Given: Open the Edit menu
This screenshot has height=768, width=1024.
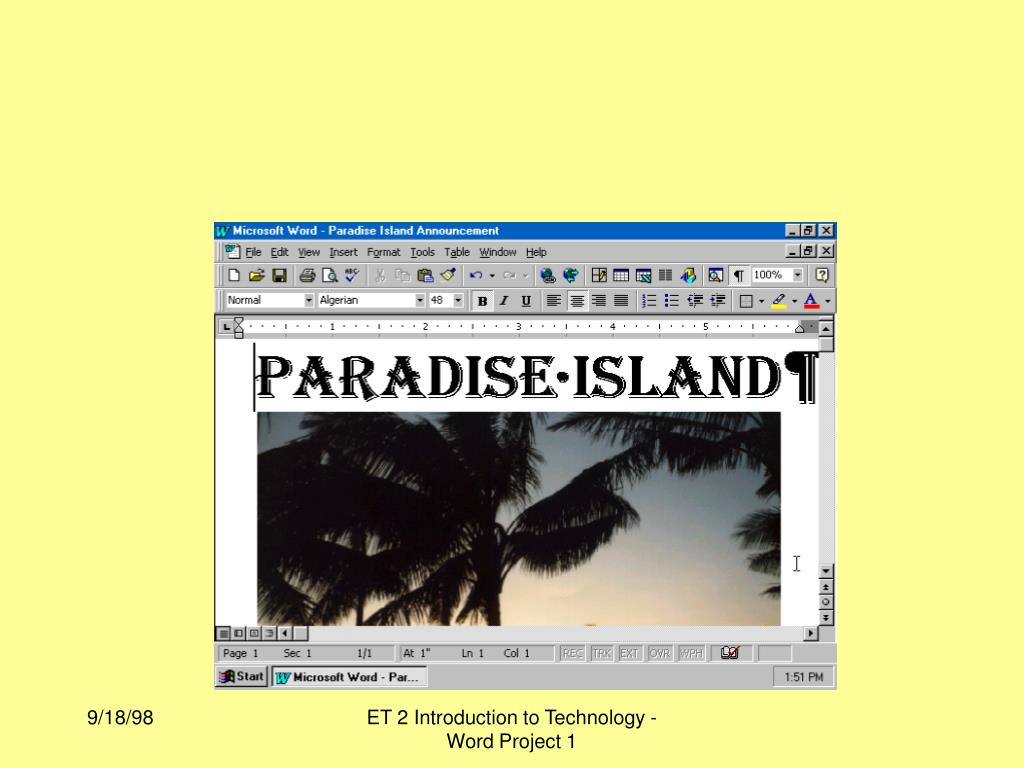Looking at the screenshot, I should [x=280, y=252].
